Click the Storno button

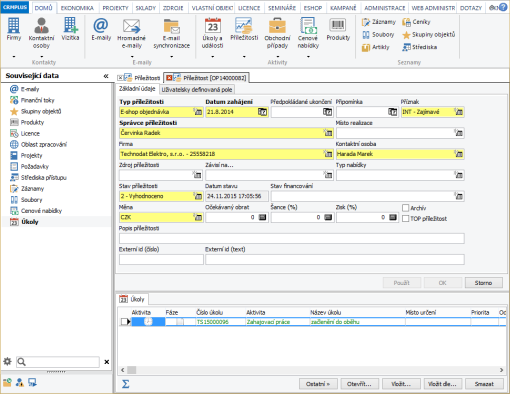click(483, 283)
